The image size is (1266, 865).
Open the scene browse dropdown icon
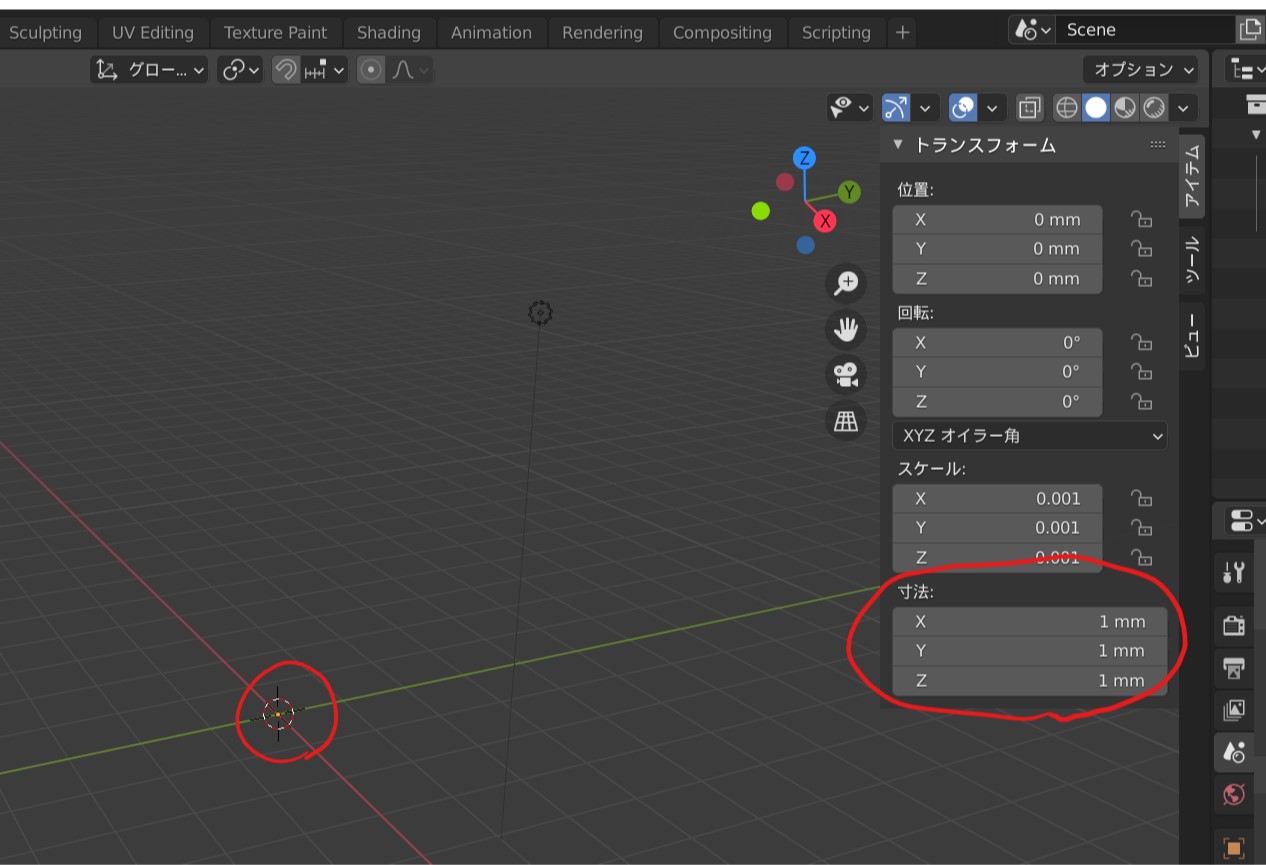[1033, 30]
